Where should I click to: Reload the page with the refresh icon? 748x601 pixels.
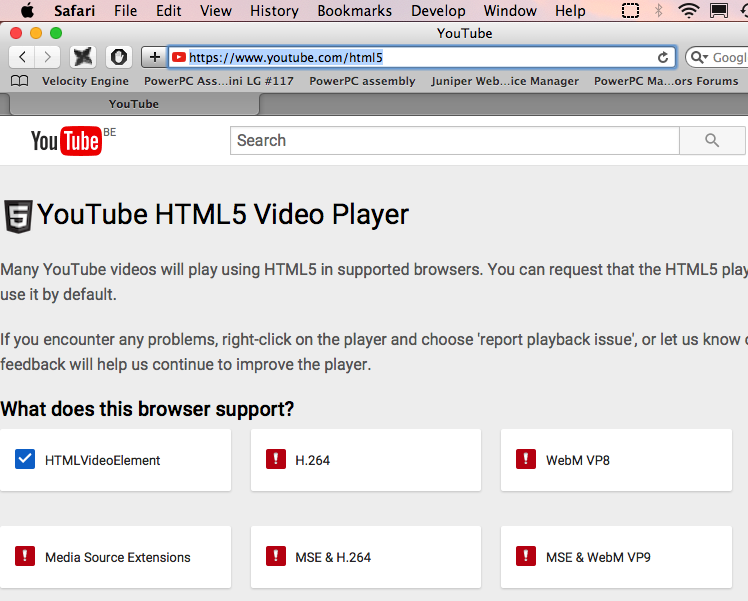tap(663, 57)
